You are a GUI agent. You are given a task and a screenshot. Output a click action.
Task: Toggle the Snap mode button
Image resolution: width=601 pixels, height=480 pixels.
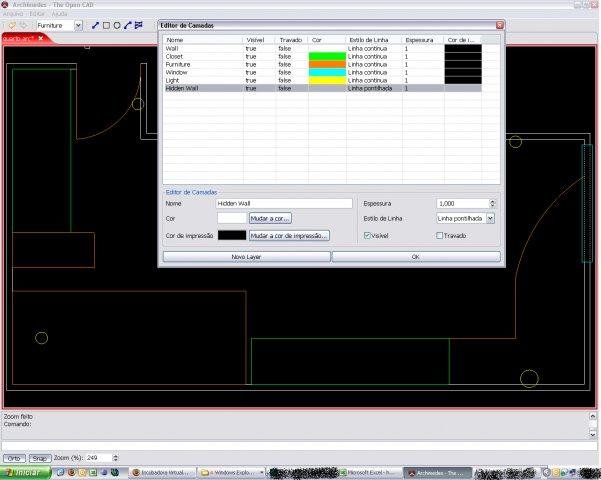39,457
